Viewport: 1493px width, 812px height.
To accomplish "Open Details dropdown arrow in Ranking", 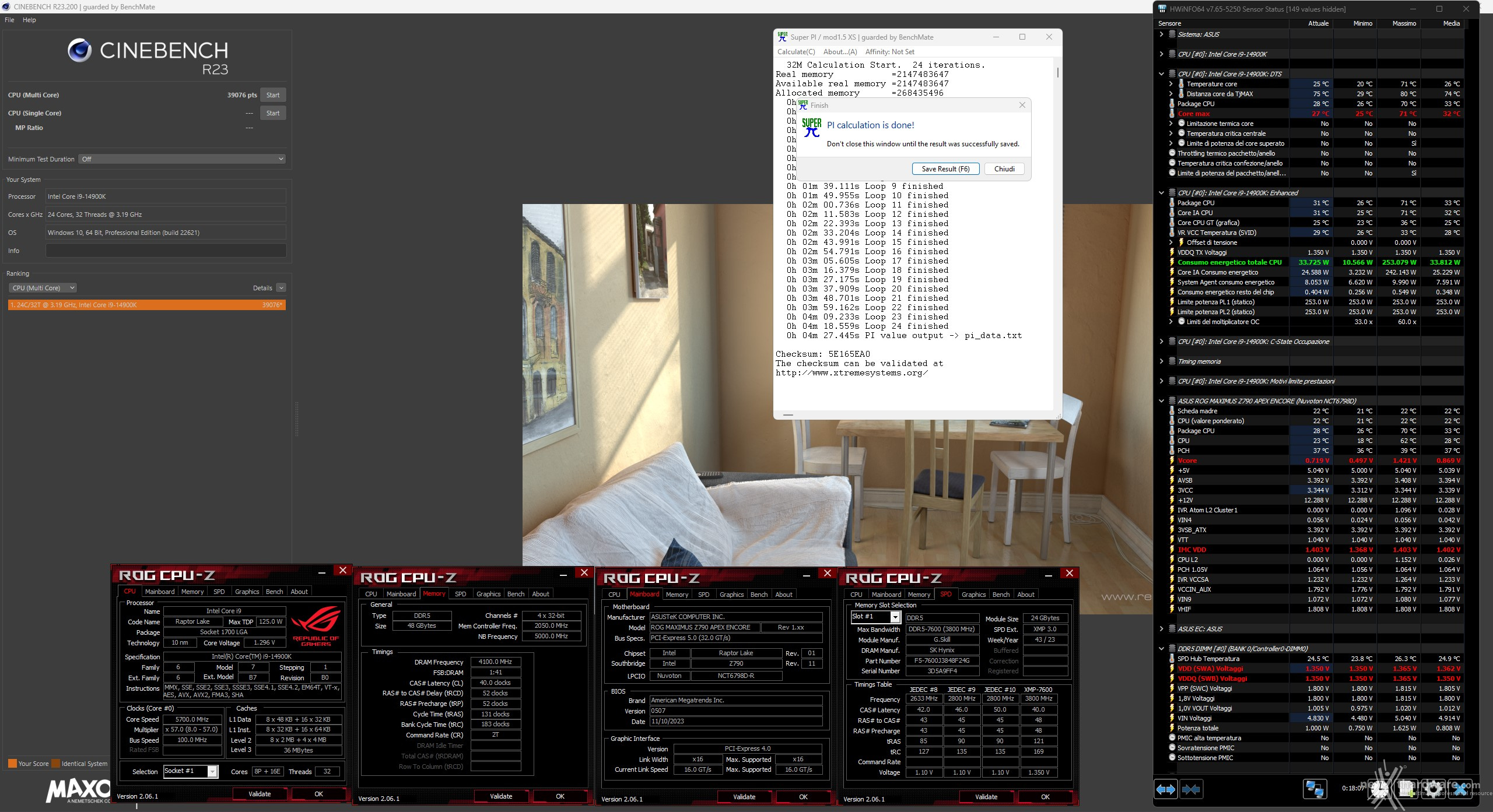I will point(281,288).
